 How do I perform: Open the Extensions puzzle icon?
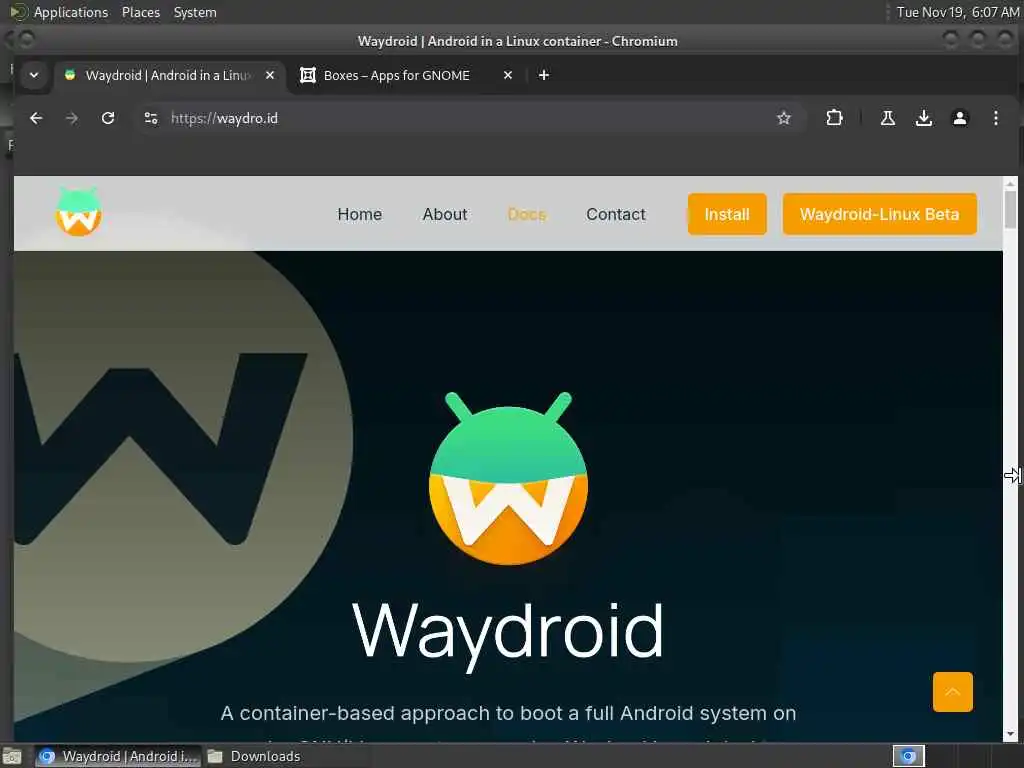click(834, 118)
